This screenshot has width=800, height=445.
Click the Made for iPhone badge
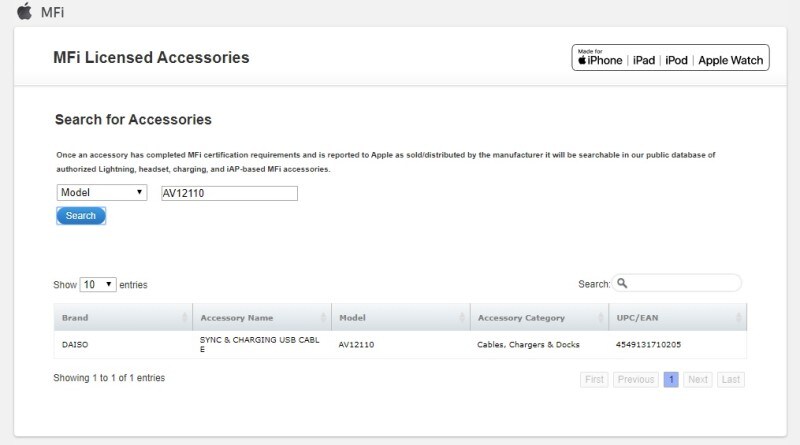(670, 58)
